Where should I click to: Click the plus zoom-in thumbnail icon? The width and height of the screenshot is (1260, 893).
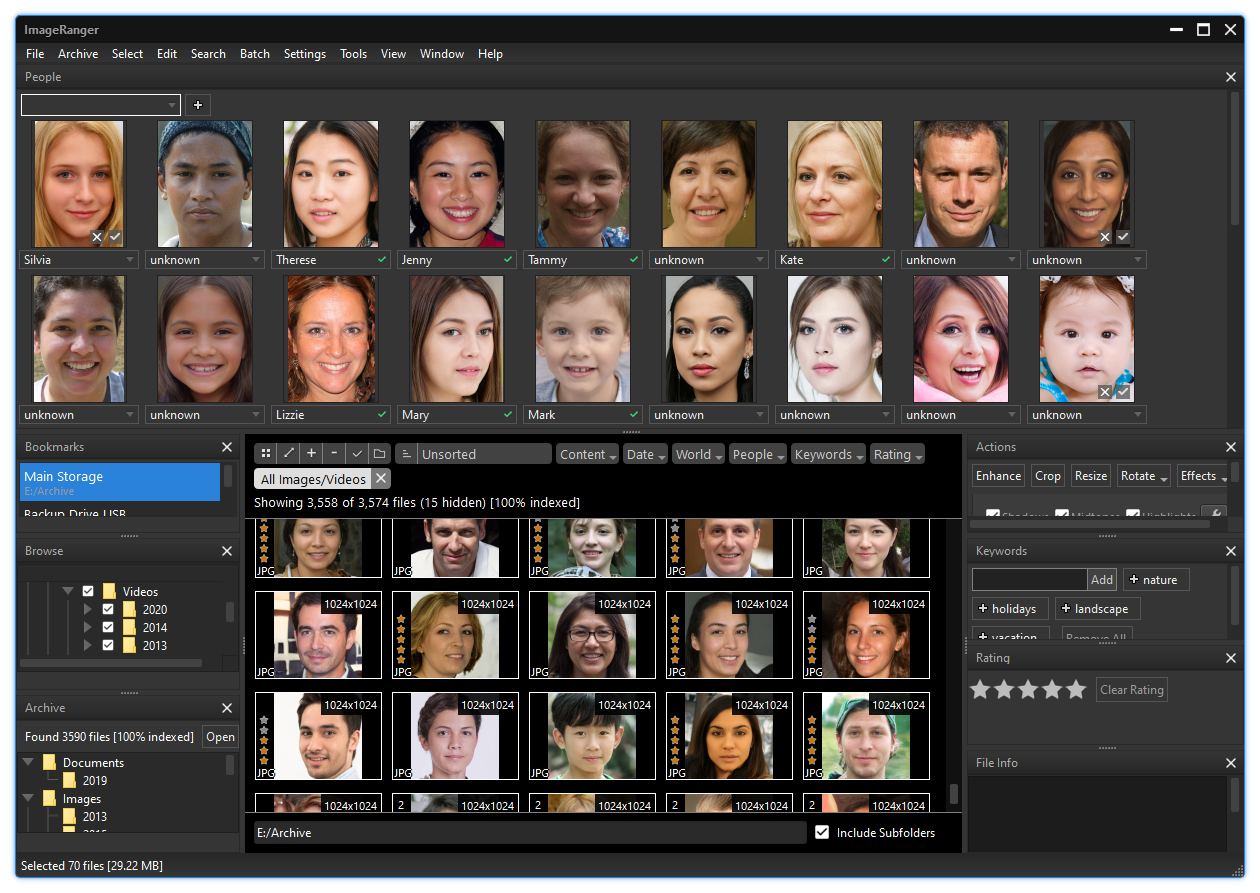click(x=311, y=454)
